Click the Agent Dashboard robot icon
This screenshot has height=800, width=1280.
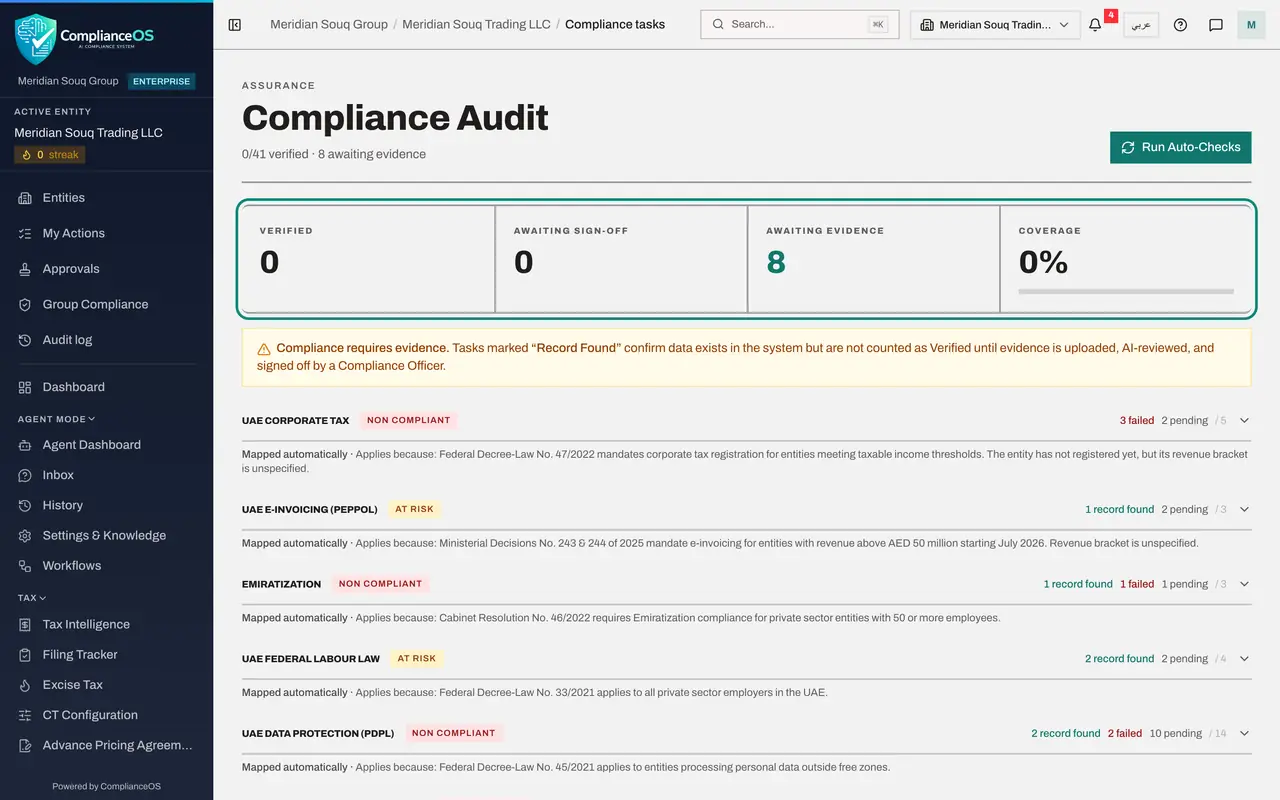tap(25, 445)
